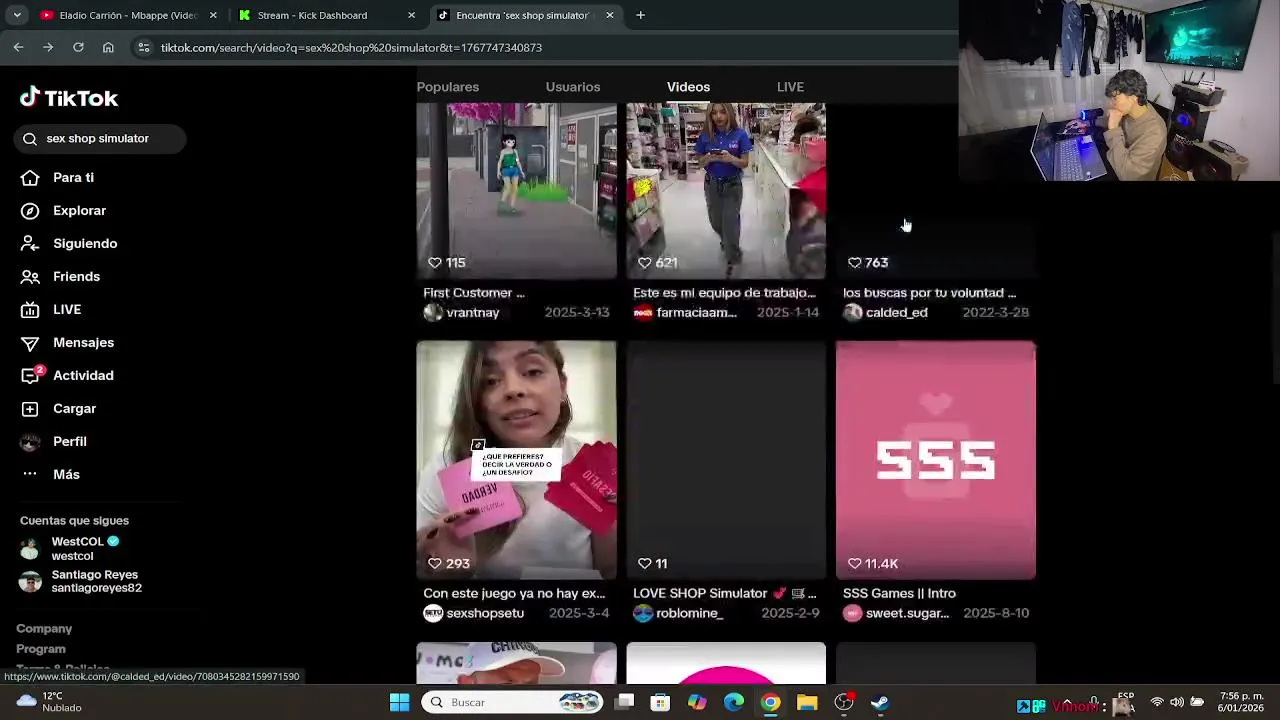
Task: Open Santiago Reyes followed account
Action: click(x=81, y=581)
